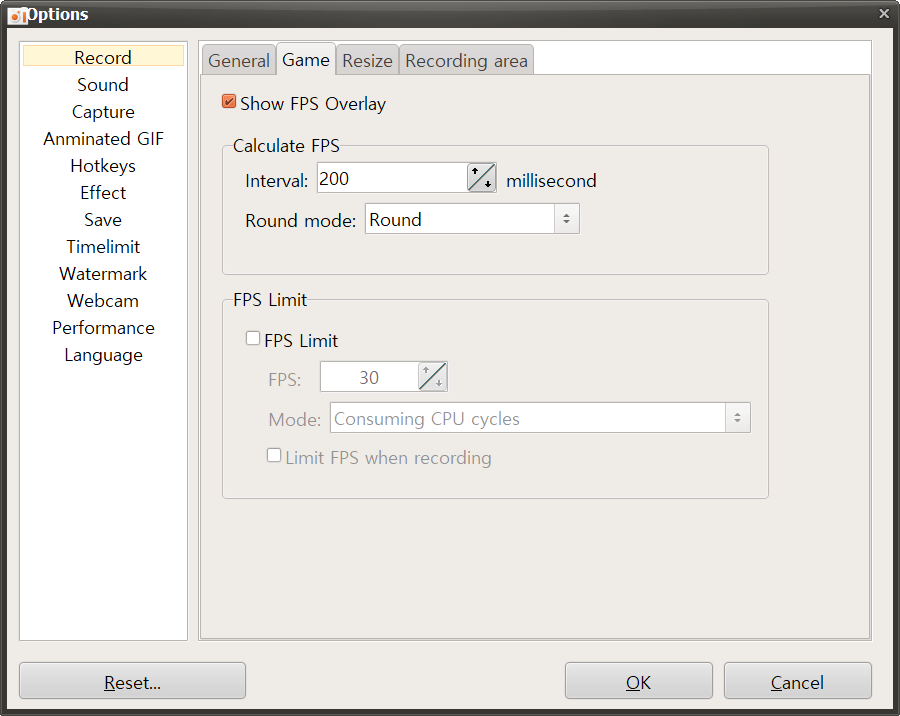Switch to the General tab
Viewport: 900px width, 716px height.
click(x=239, y=60)
